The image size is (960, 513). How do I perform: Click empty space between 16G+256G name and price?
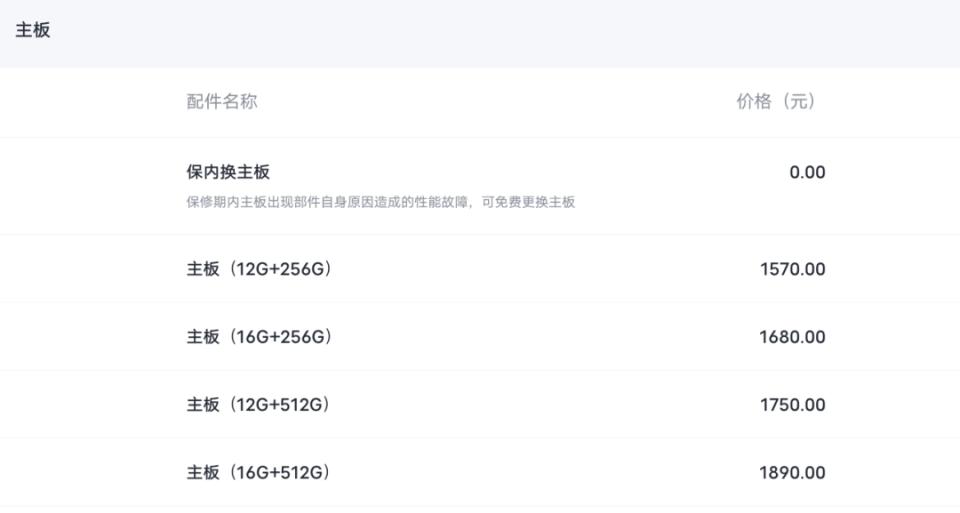[545, 337]
